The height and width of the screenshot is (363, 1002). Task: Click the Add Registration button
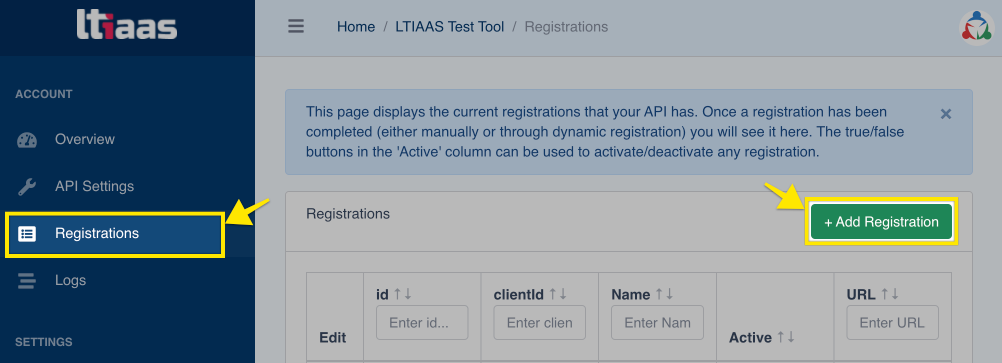[x=881, y=222]
